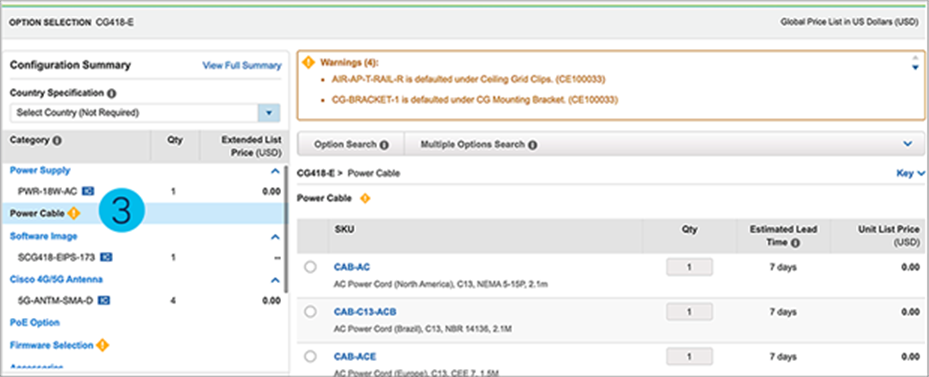Open the CAB-C13-ACB SKU link
This screenshot has height=377, width=929.
pos(365,312)
